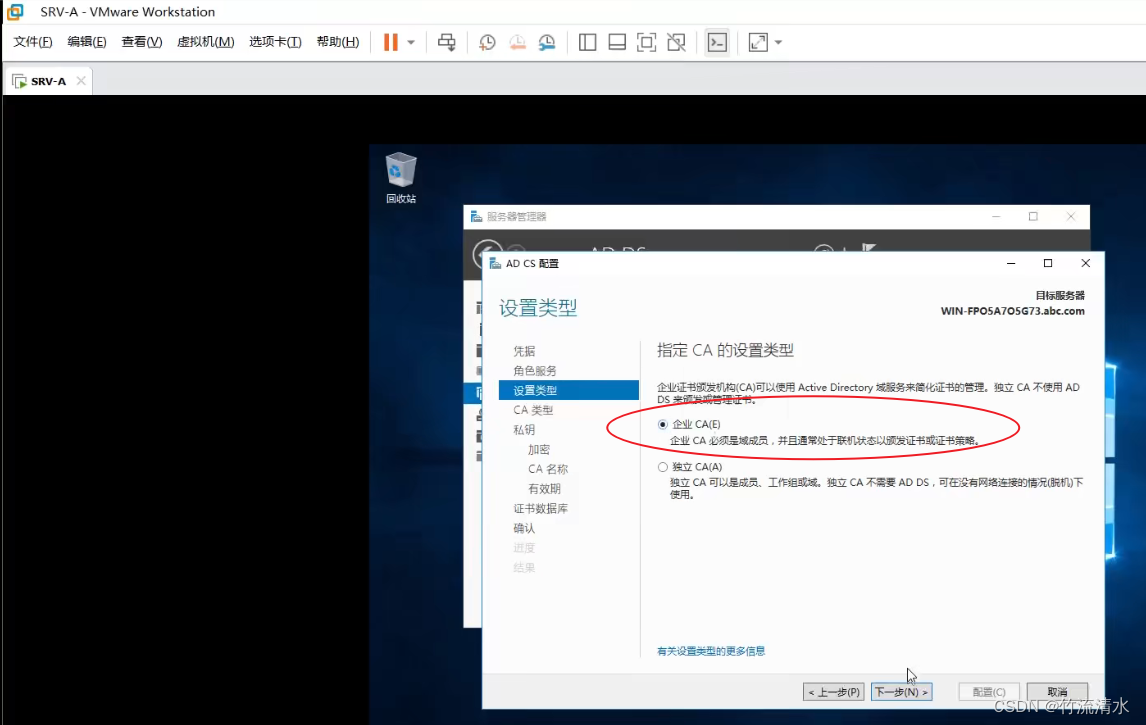
Task: Open the 虚拟机(M) menu
Action: pos(205,42)
